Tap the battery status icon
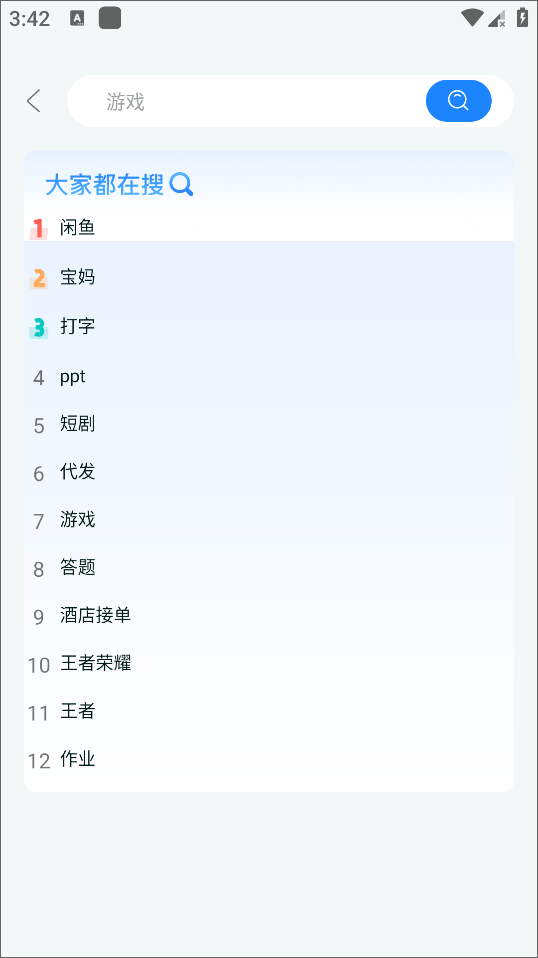The width and height of the screenshot is (538, 958). coord(522,18)
